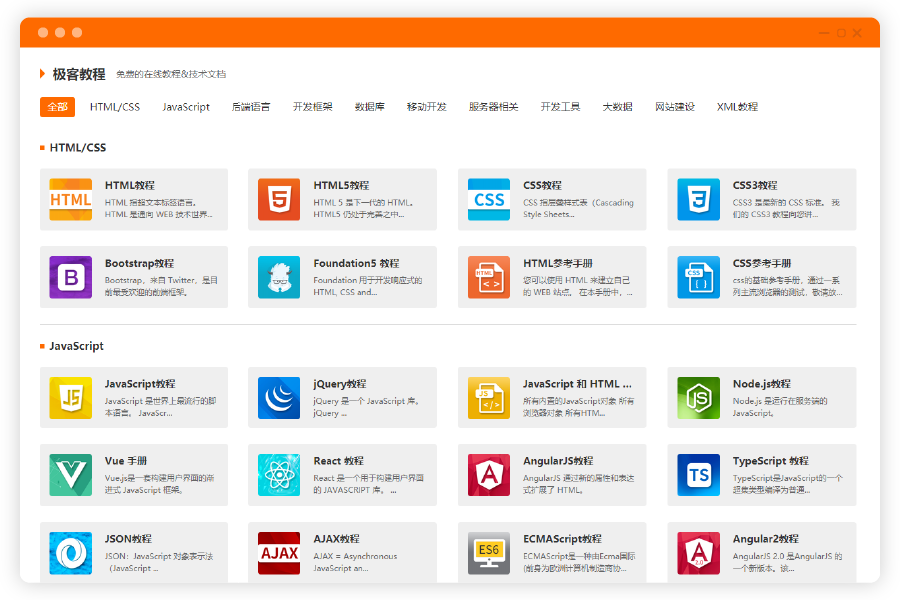This screenshot has height=600, width=900.
Task: Select the ES6 ECMAScript monitor icon
Action: pyautogui.click(x=489, y=553)
